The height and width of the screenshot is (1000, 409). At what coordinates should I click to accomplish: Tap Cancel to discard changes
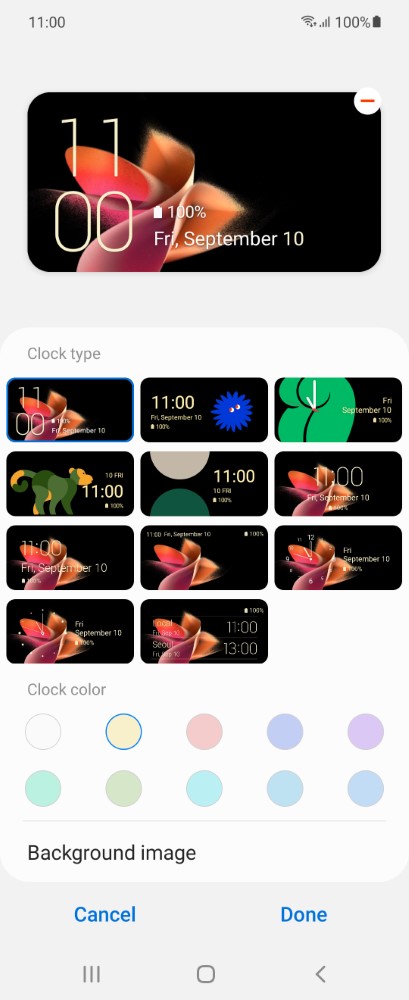pos(105,914)
